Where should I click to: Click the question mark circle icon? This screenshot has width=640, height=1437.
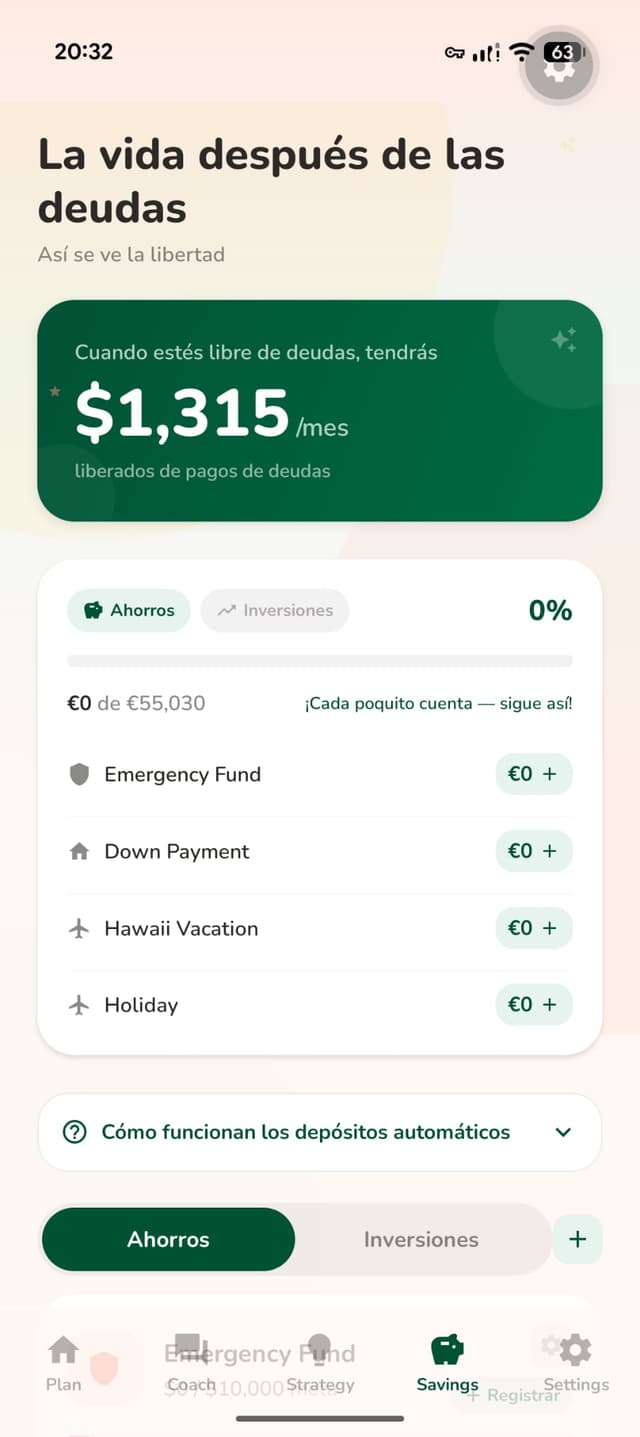[x=77, y=1131]
